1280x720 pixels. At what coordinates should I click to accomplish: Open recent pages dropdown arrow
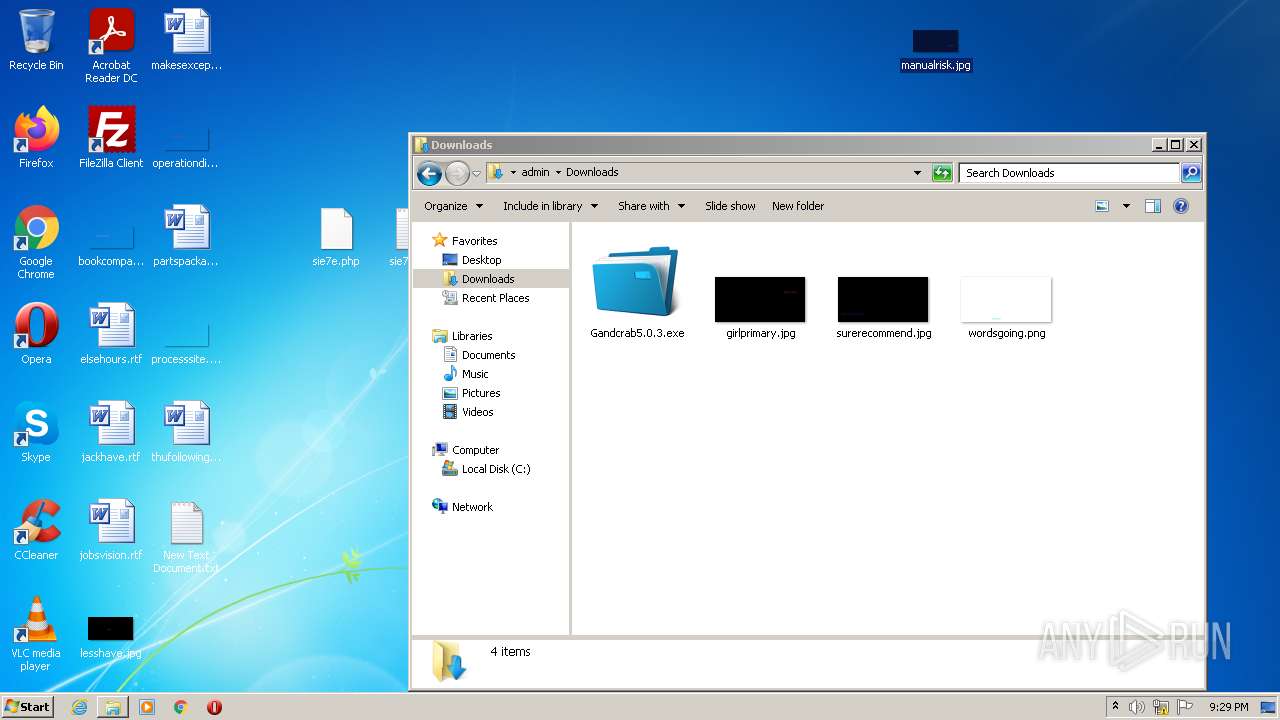pos(477,173)
